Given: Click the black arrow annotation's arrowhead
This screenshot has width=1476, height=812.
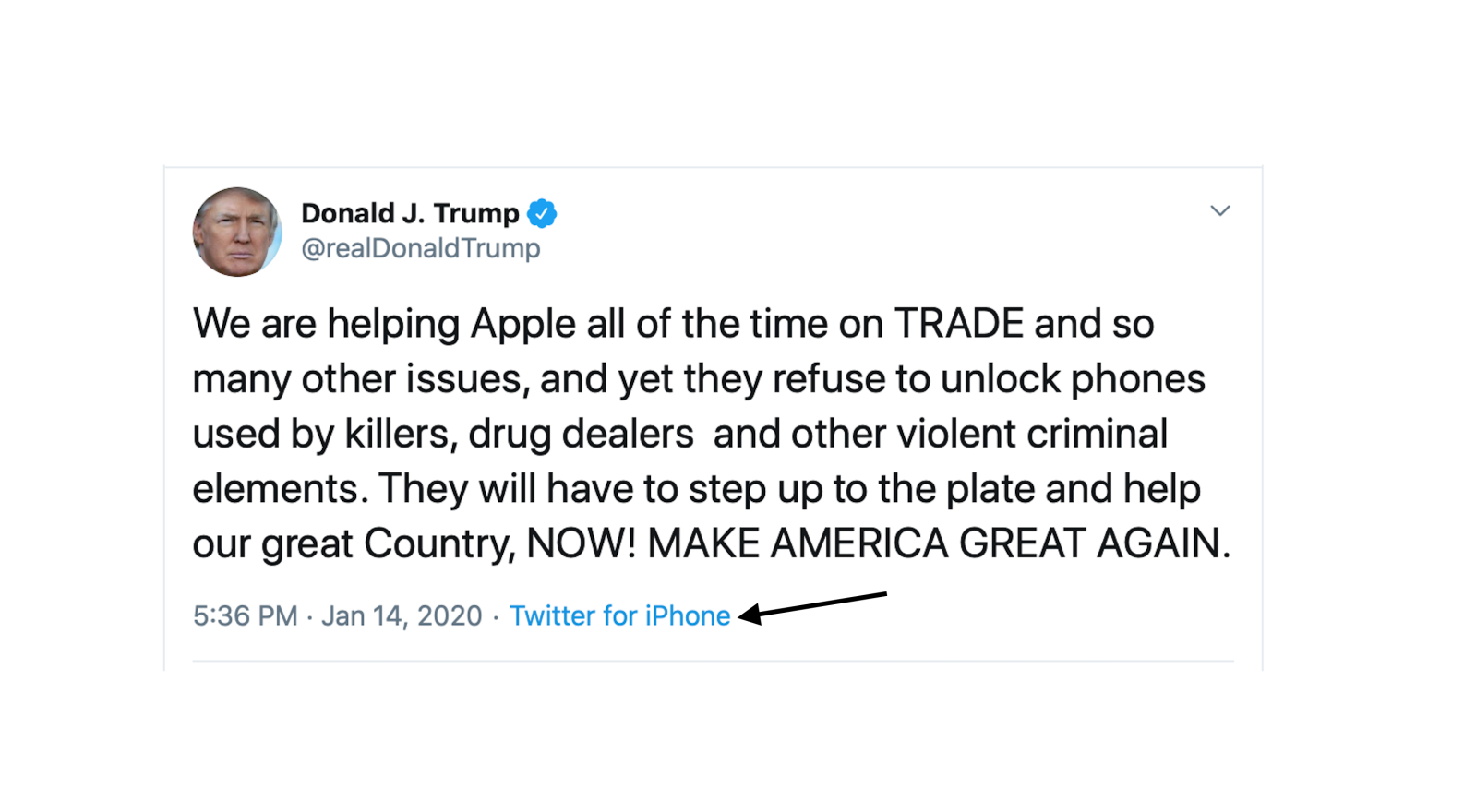Looking at the screenshot, I should [750, 614].
